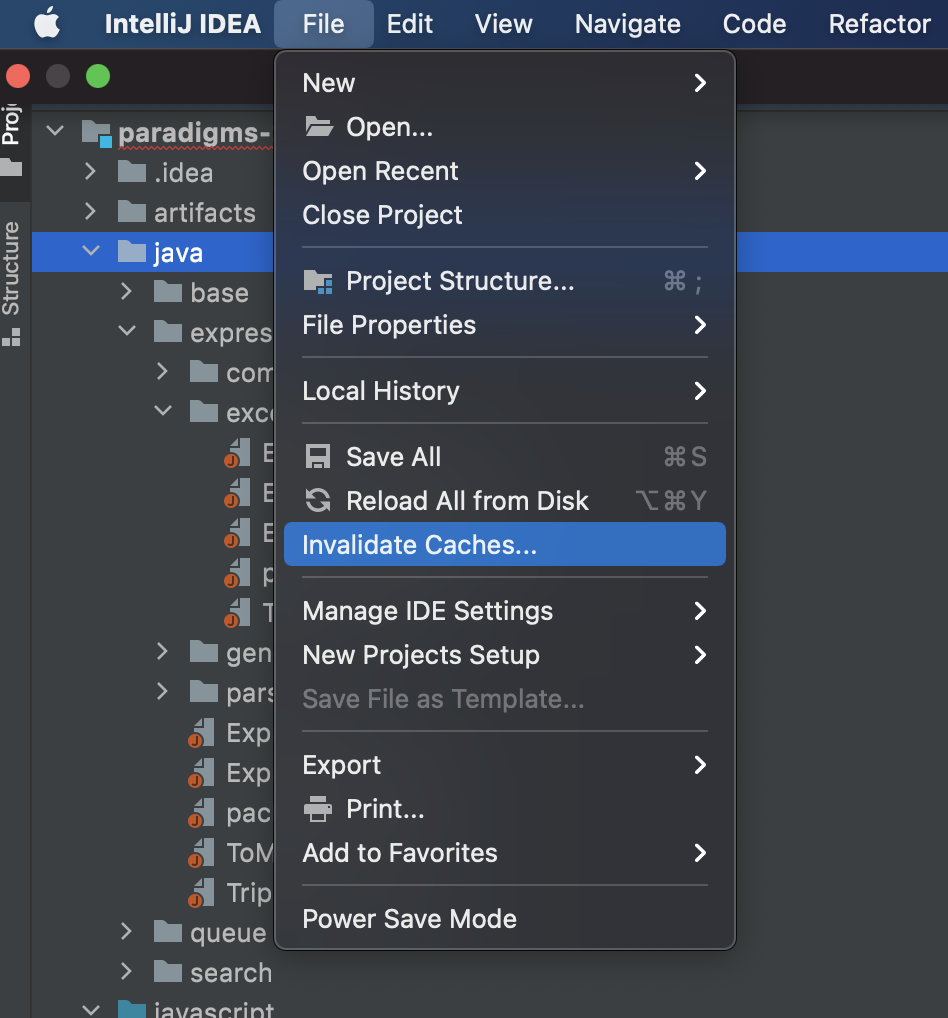
Task: Collapse the java folder chevron
Action: (x=91, y=251)
